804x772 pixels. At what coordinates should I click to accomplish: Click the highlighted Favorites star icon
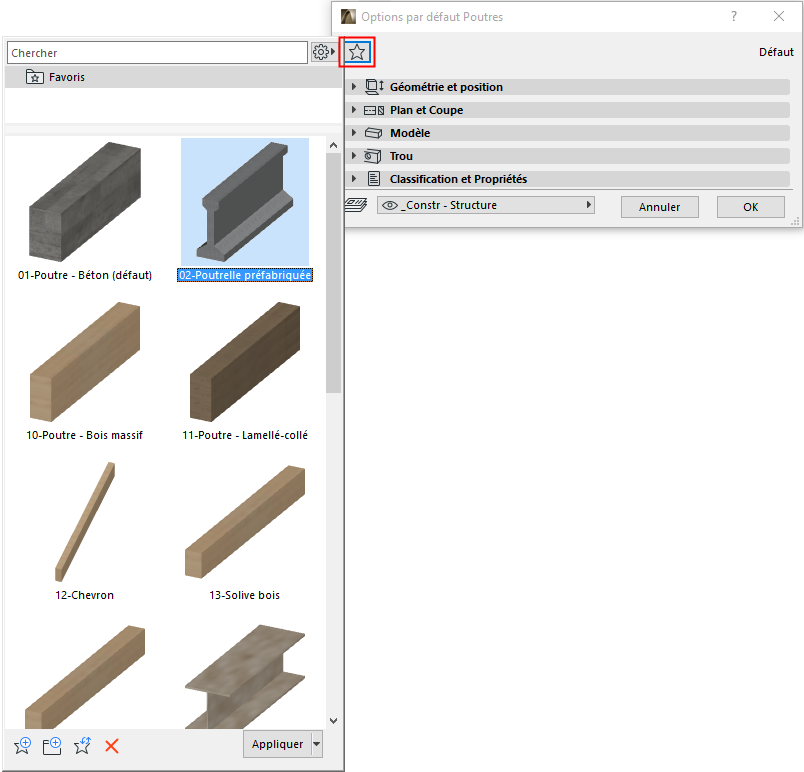pos(357,52)
